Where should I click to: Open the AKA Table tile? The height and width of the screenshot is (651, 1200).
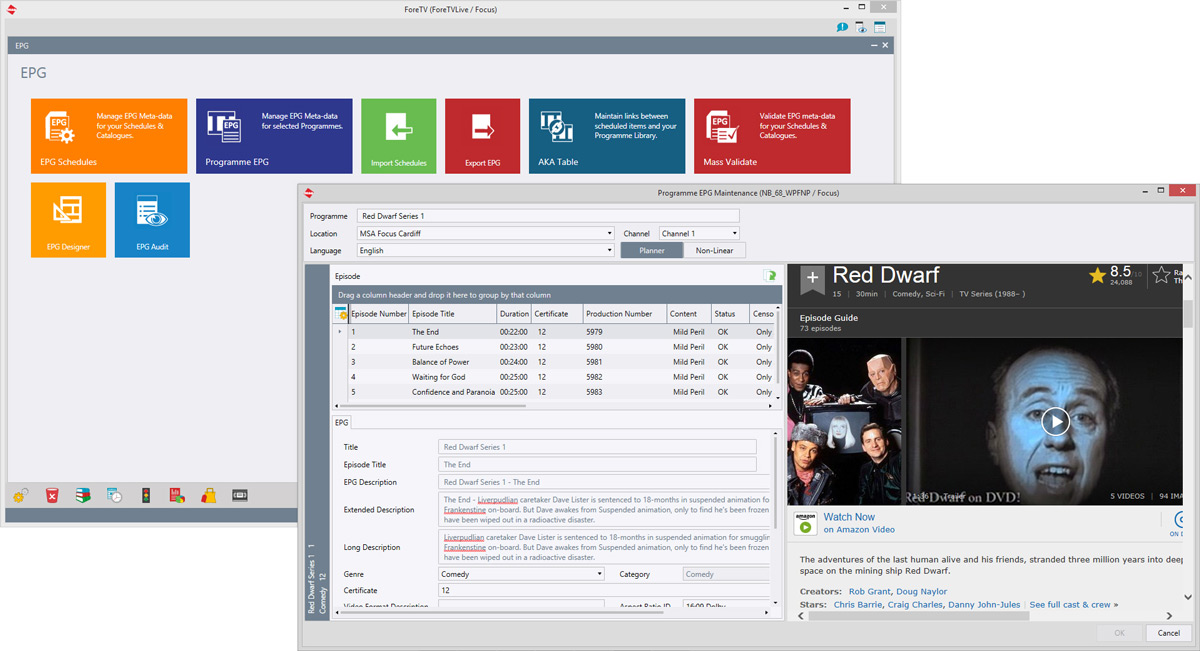607,136
